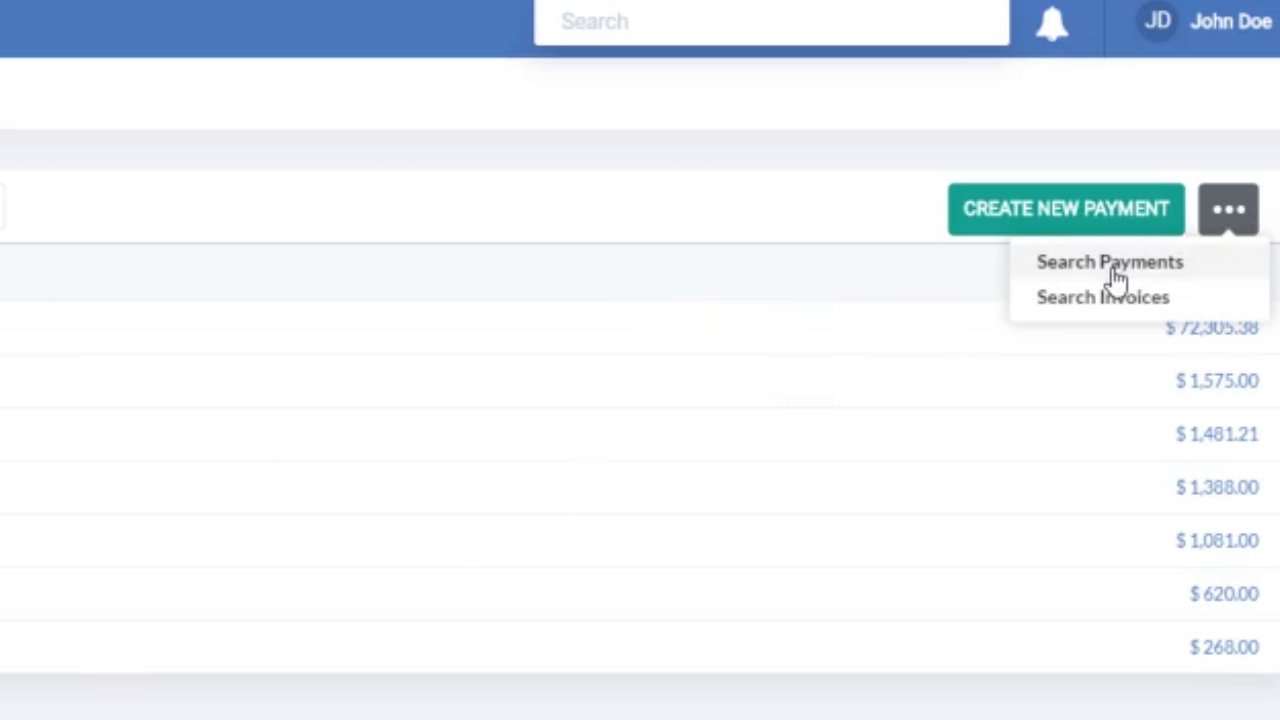The width and height of the screenshot is (1280, 720).
Task: Open the payment of $ 268.00
Action: tap(1224, 647)
